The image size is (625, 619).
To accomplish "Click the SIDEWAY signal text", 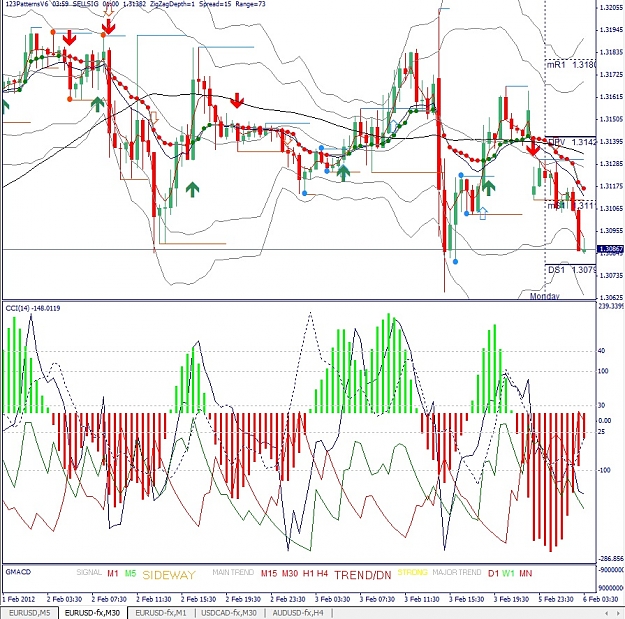I will point(169,575).
